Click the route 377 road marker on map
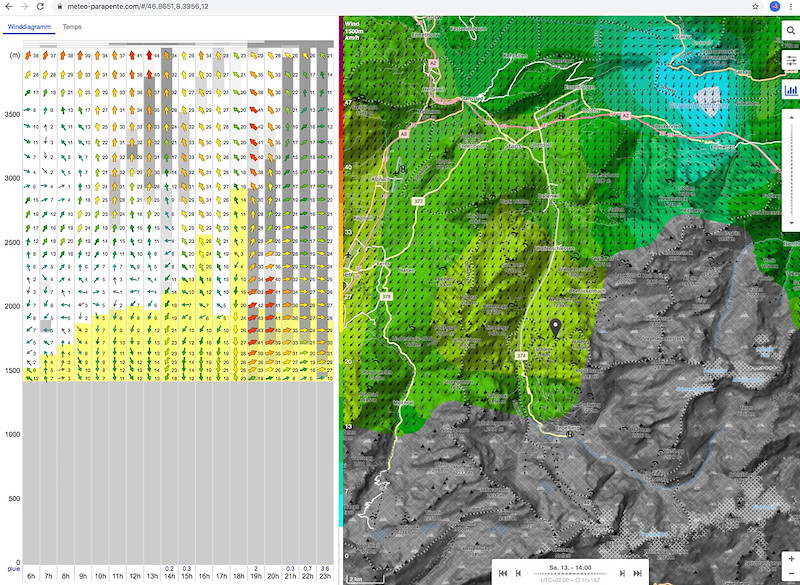800x585 pixels. (418, 201)
